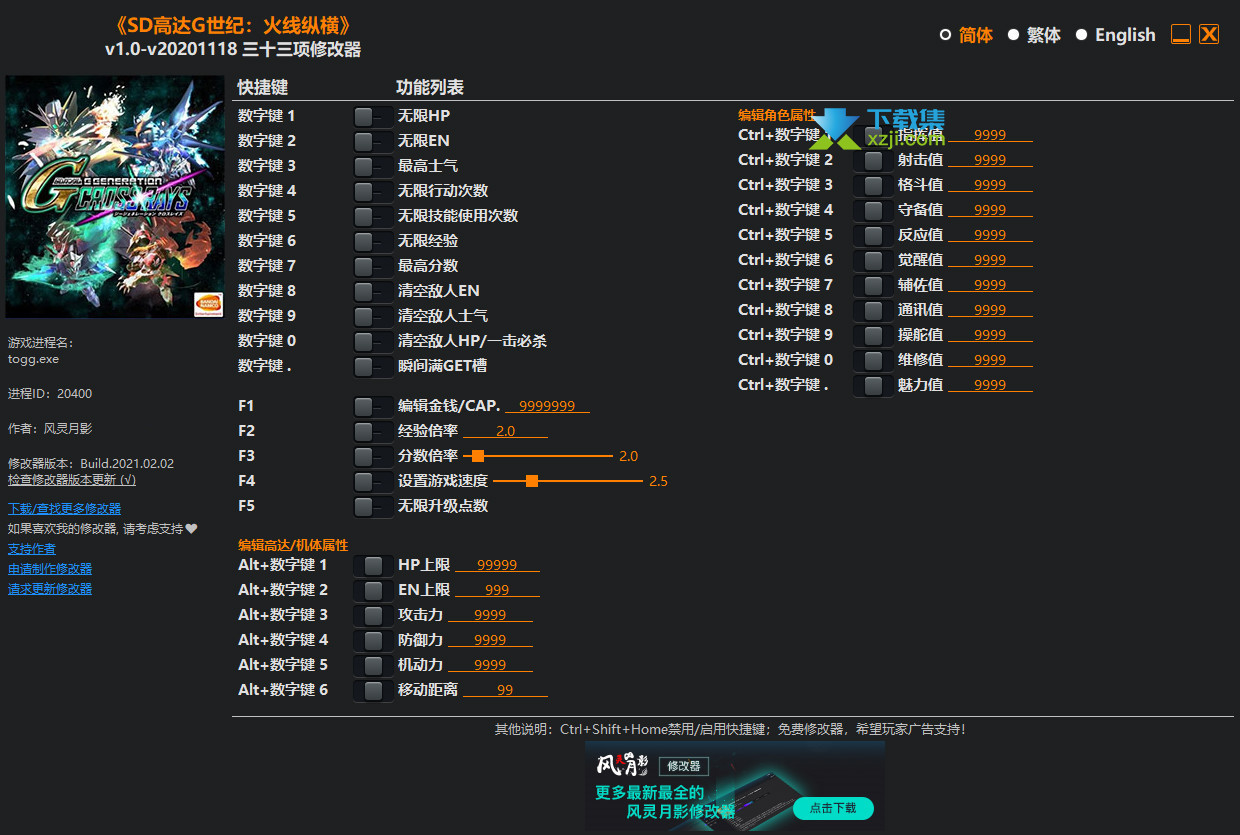Click the 攻击力 value field
The width and height of the screenshot is (1240, 835).
coord(490,615)
